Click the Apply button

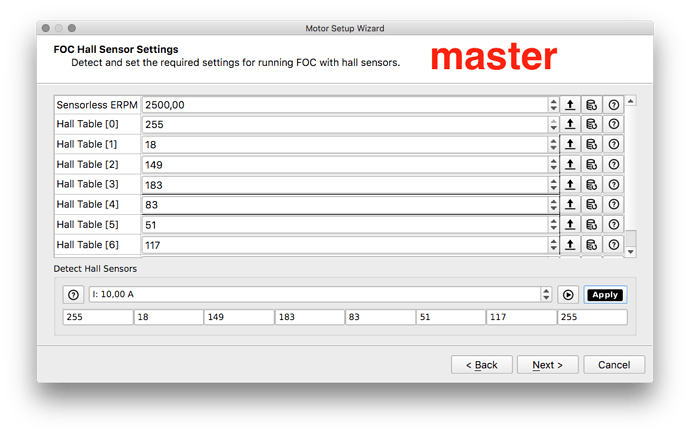pyautogui.click(x=605, y=294)
